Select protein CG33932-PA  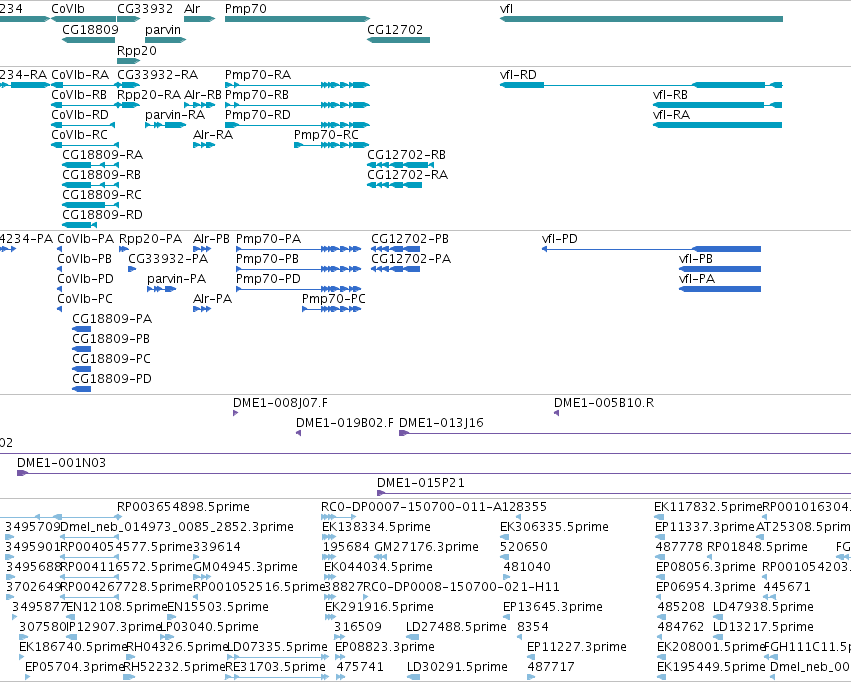pyautogui.click(x=132, y=269)
